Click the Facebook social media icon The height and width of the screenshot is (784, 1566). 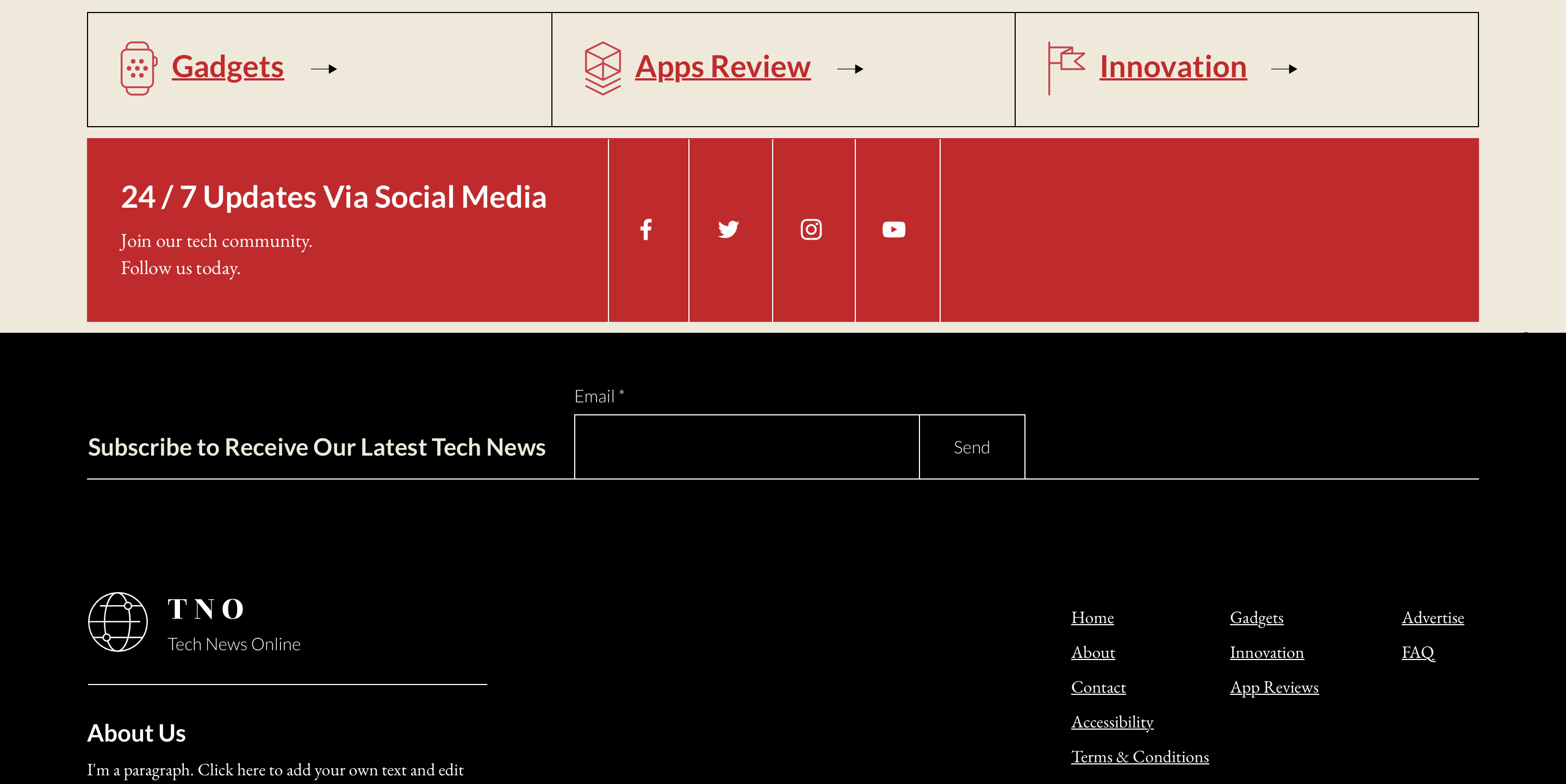(x=647, y=229)
